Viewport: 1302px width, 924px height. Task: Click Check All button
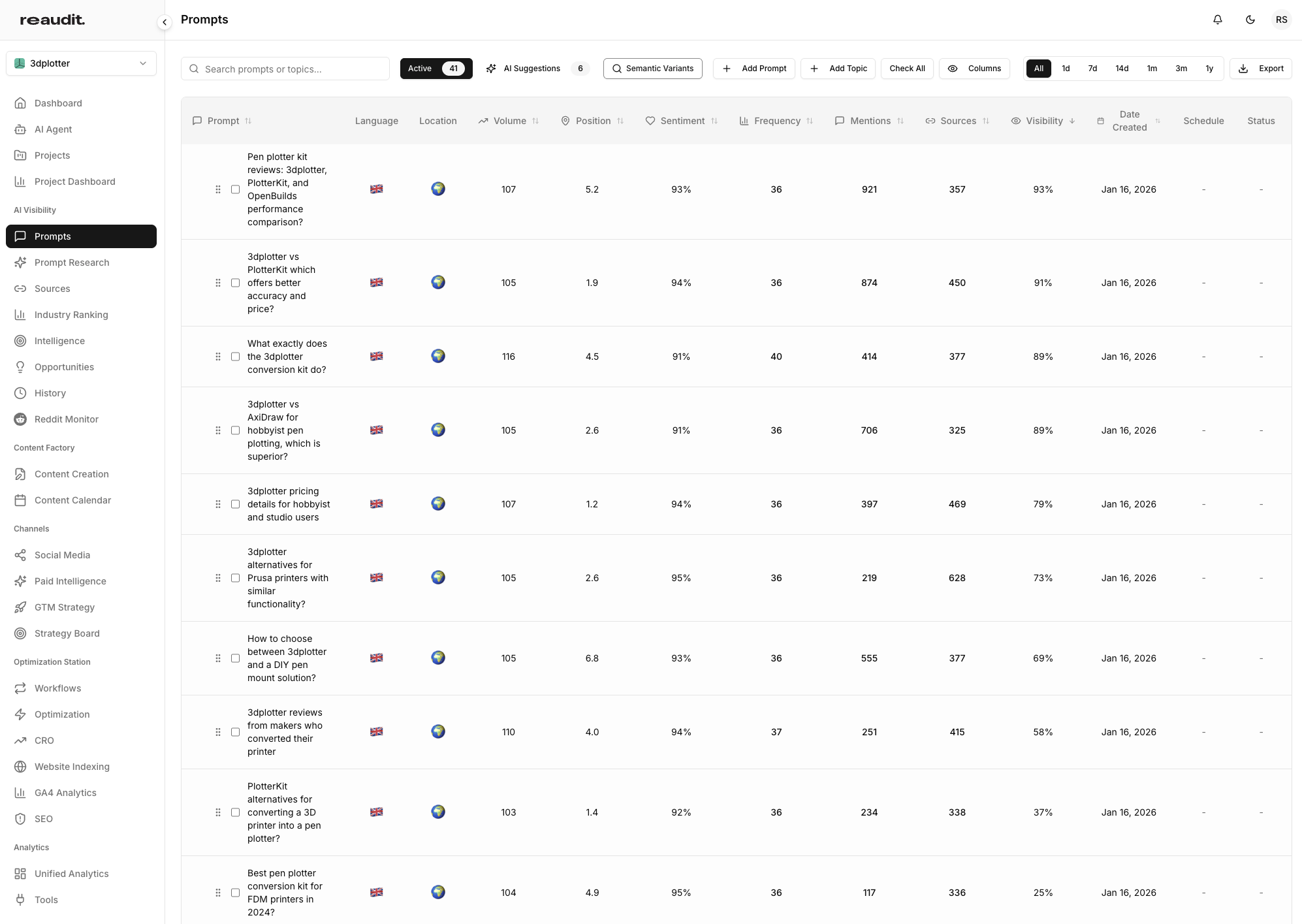[x=907, y=69]
